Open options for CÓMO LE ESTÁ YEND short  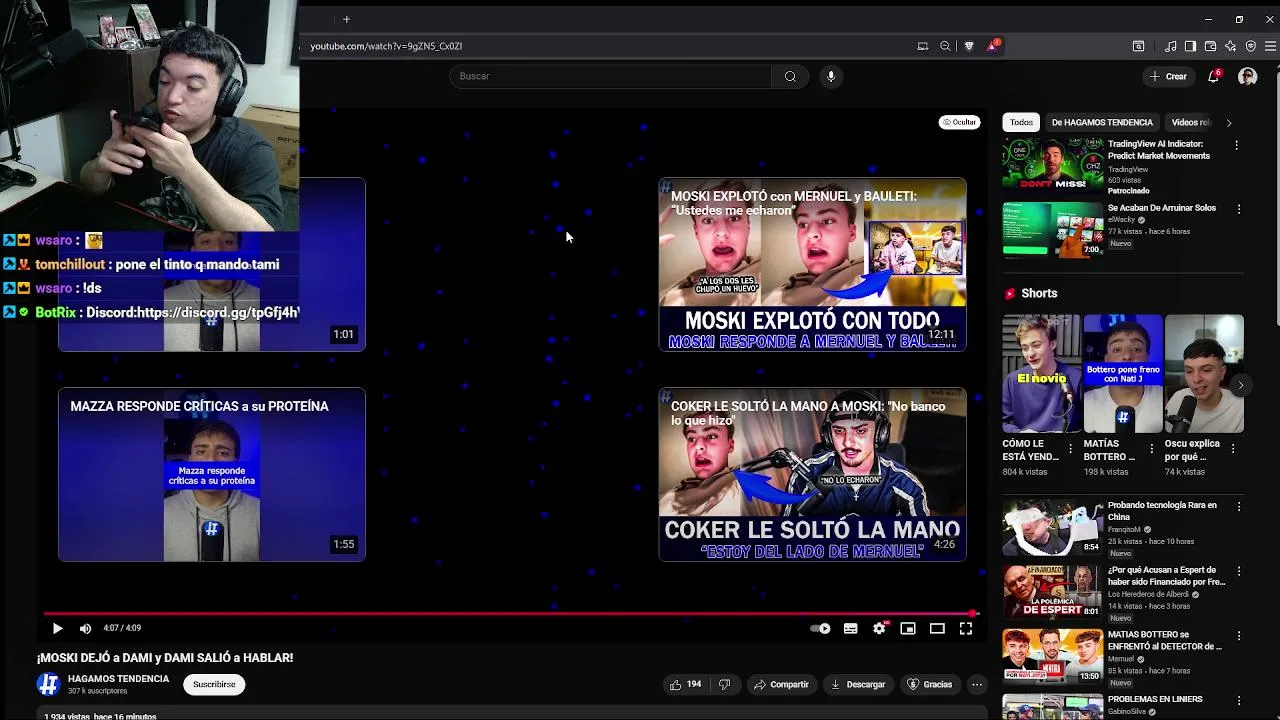pos(1070,449)
